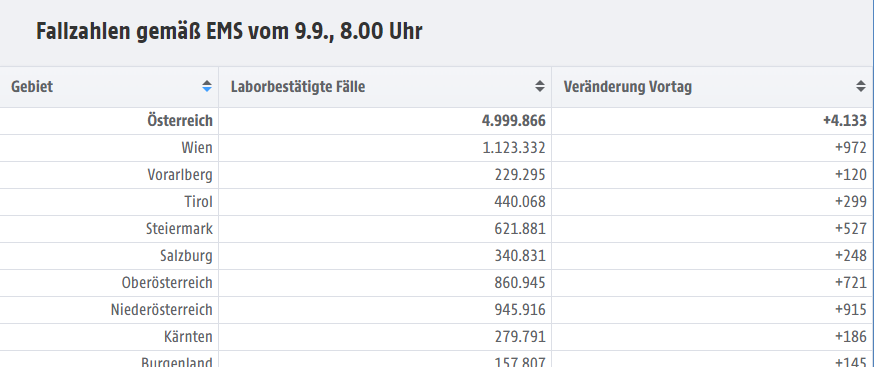Viewport: 874px width, 367px height.
Task: Click the Wien row label
Action: click(x=197, y=148)
